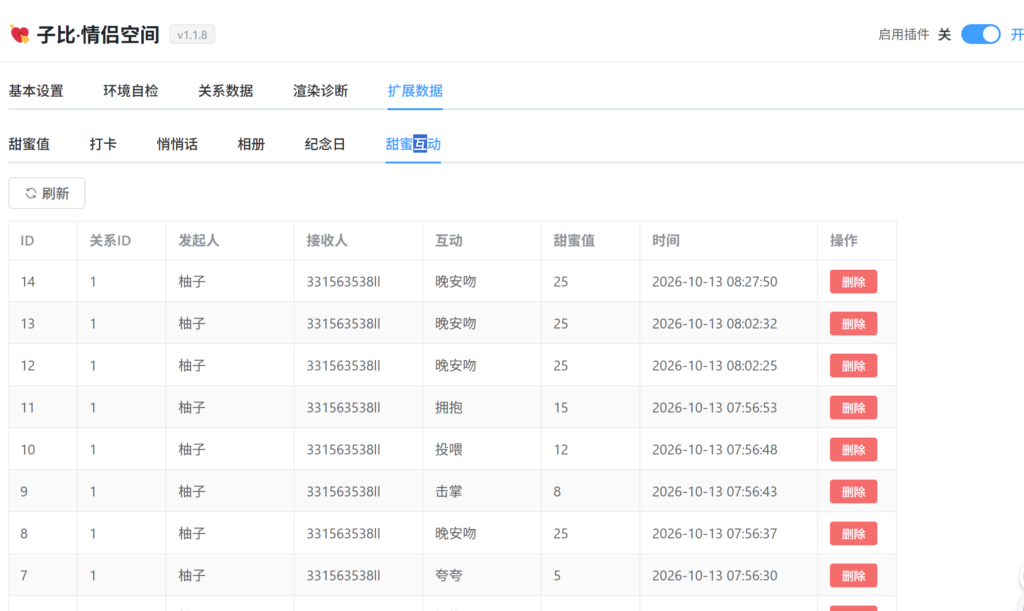Viewport: 1024px width, 611px height.
Task: View the 相册 sub-tab
Action: (x=251, y=144)
